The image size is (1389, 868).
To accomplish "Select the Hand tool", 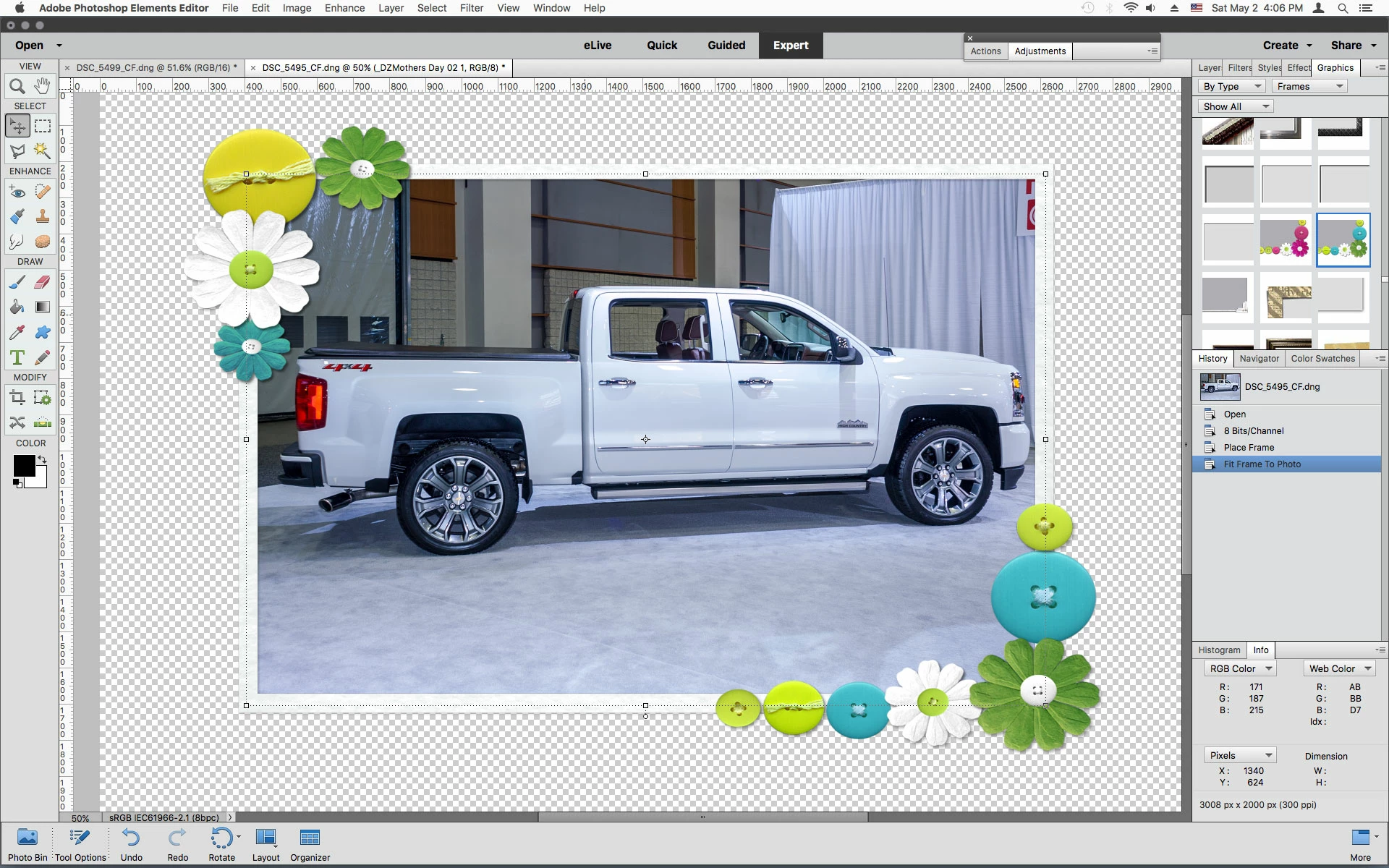I will click(x=43, y=86).
